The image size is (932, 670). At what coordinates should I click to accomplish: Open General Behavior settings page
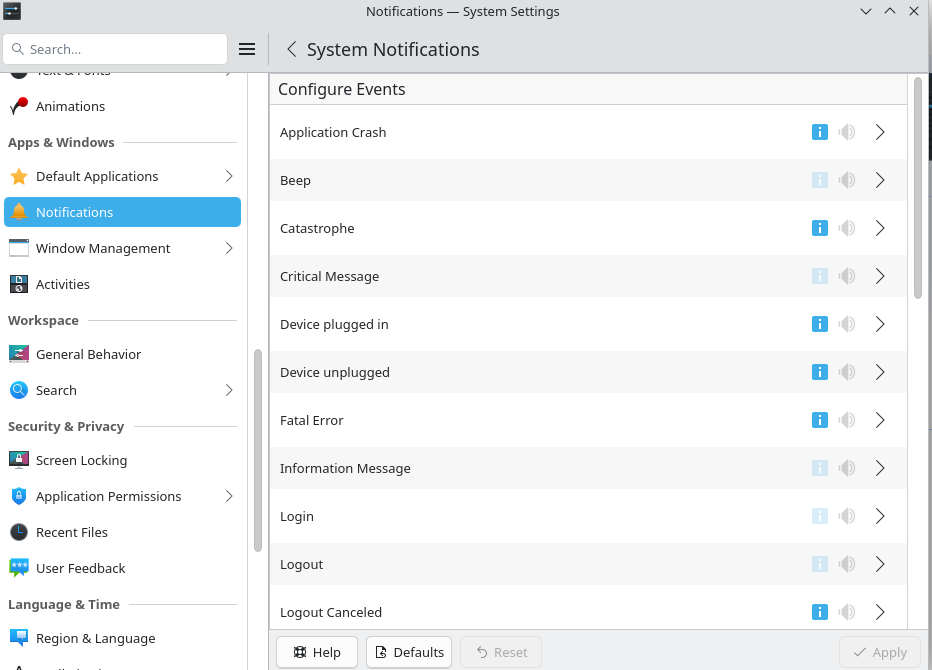(88, 354)
